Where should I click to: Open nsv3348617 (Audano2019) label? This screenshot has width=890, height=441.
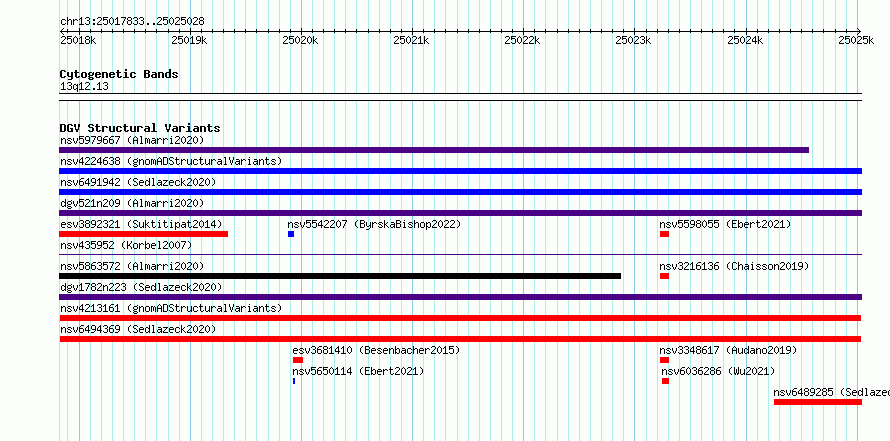pos(728,350)
